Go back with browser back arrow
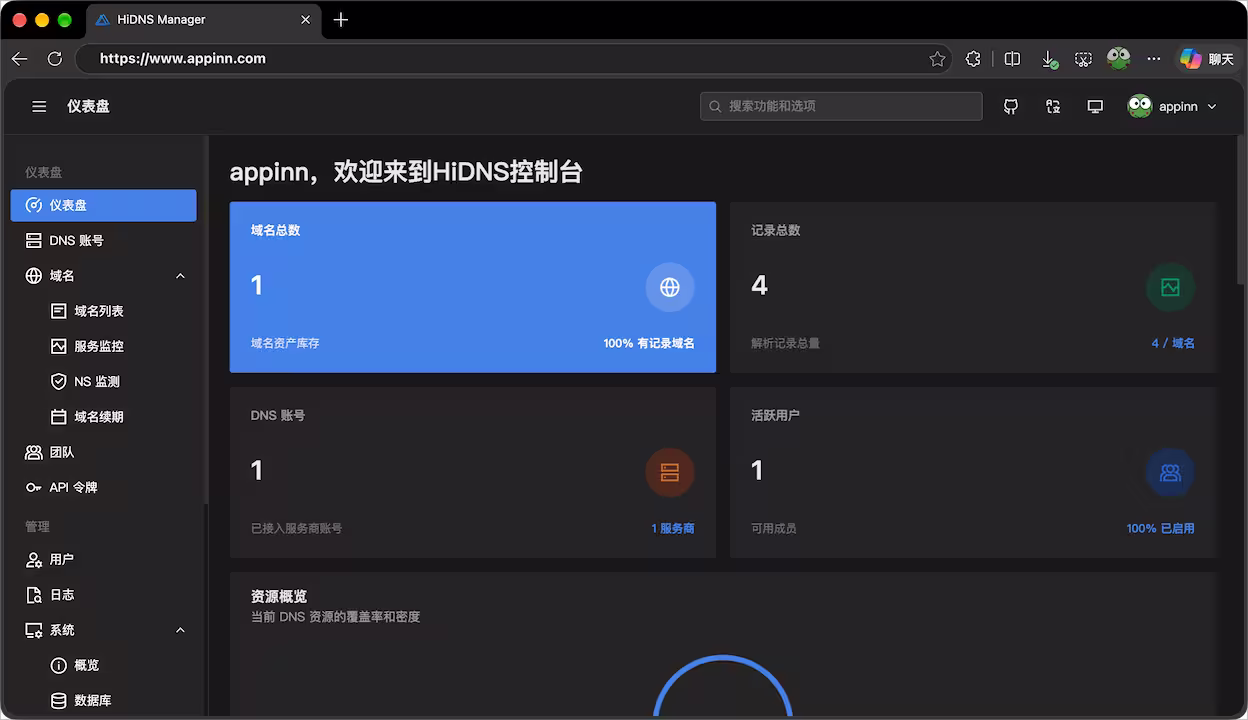The height and width of the screenshot is (720, 1248). pyautogui.click(x=19, y=59)
